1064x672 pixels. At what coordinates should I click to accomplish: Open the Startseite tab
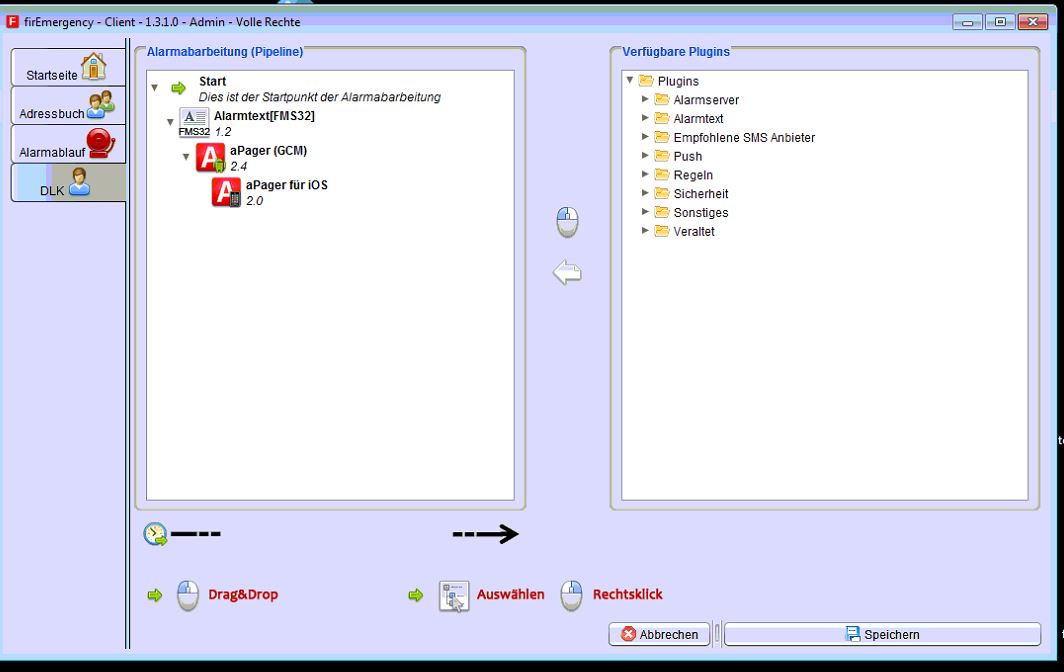click(x=68, y=68)
